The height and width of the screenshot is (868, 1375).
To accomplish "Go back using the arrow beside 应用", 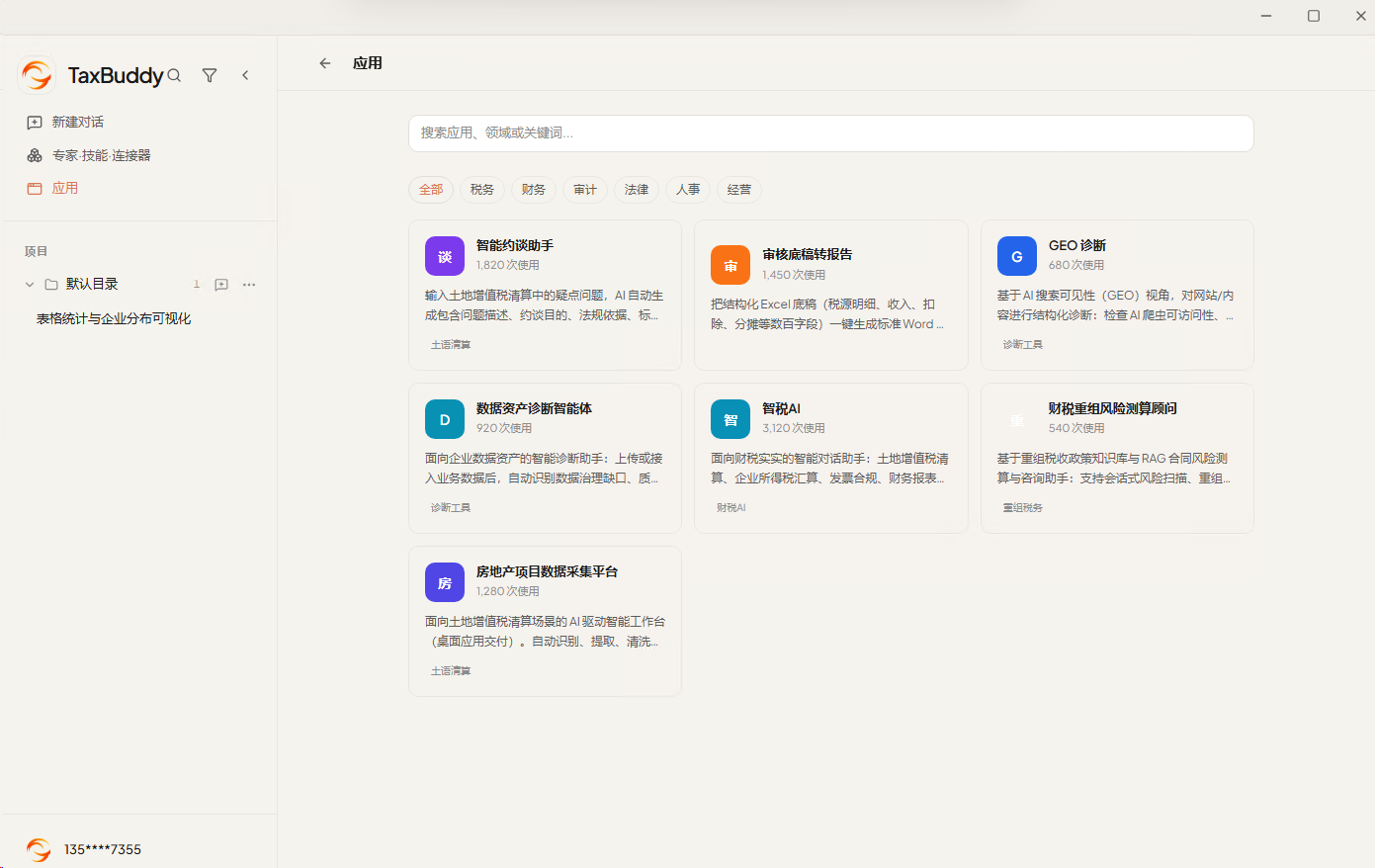I will tap(324, 63).
